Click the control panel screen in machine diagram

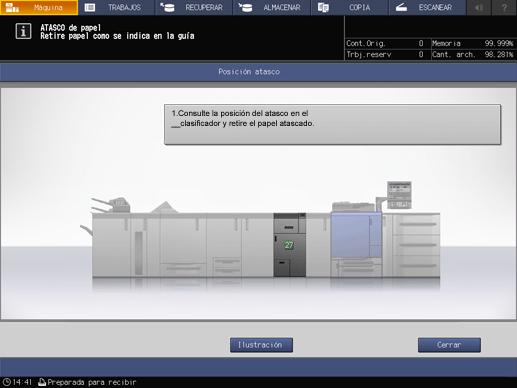399,195
